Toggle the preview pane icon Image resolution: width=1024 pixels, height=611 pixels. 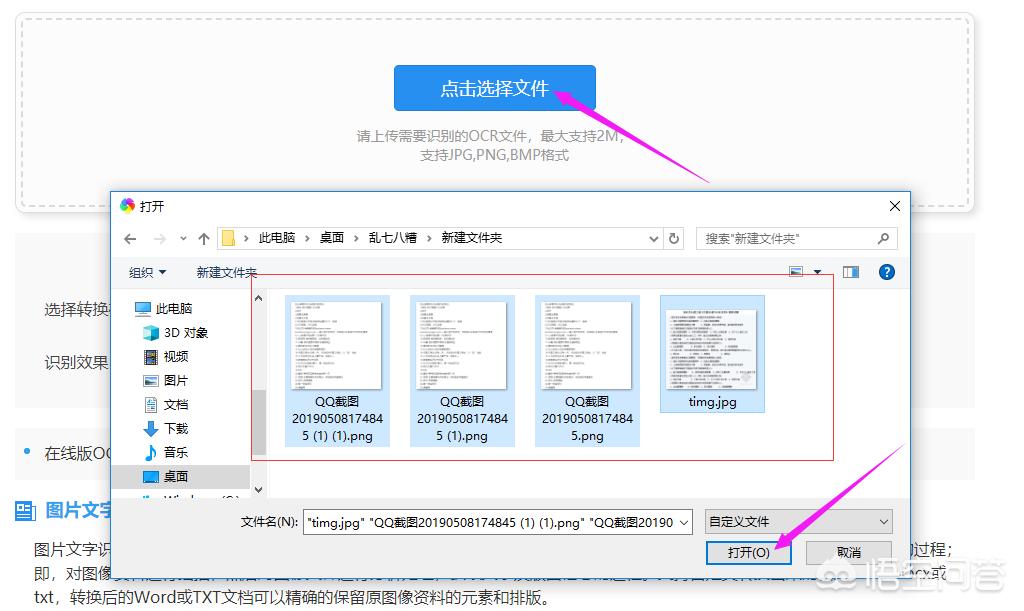coord(851,272)
